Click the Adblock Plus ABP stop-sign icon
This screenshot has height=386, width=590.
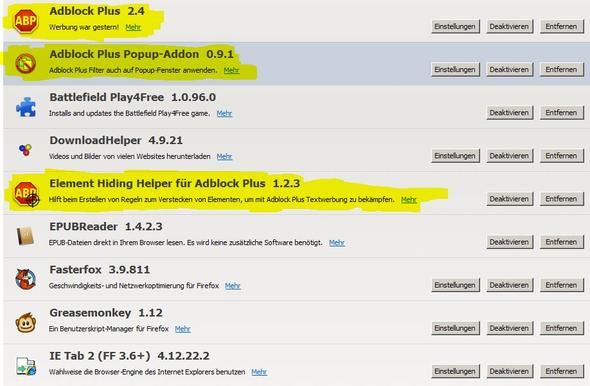[26, 21]
